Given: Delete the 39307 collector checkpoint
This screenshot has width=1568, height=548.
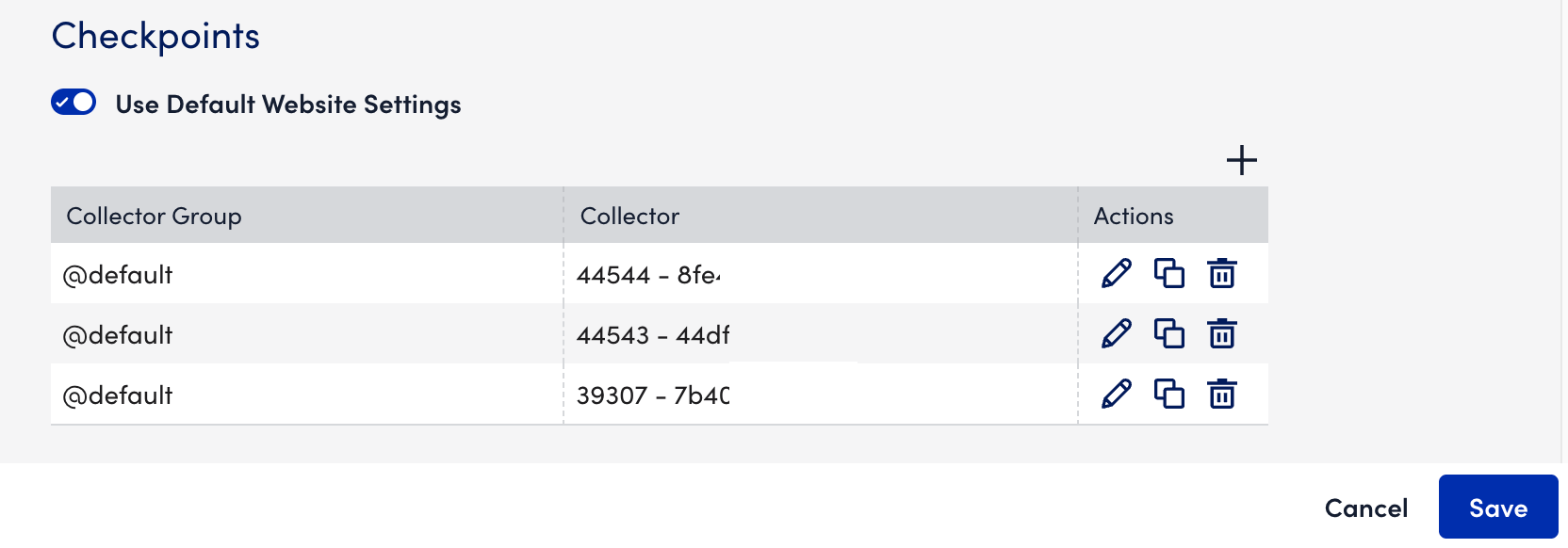Looking at the screenshot, I should [x=1222, y=395].
